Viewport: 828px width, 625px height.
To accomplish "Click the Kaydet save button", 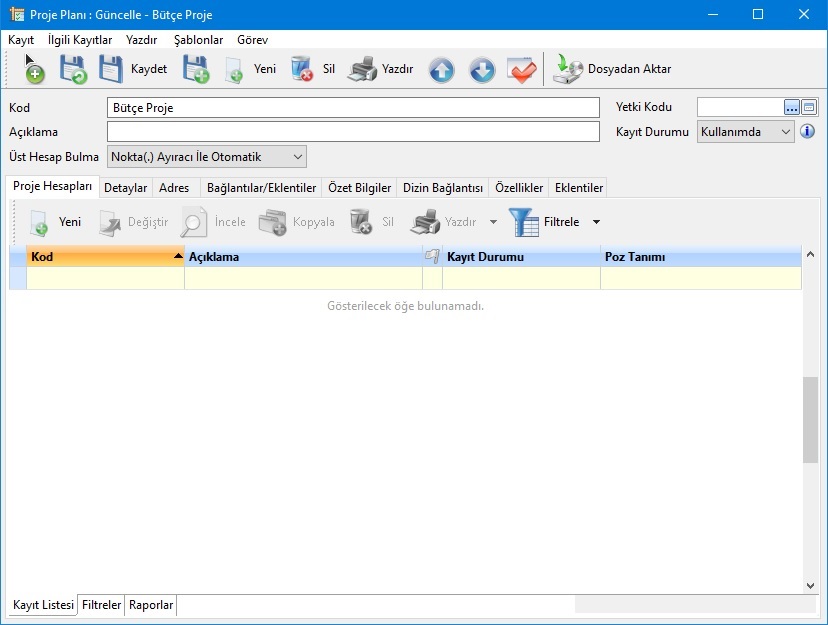I will [x=133, y=70].
